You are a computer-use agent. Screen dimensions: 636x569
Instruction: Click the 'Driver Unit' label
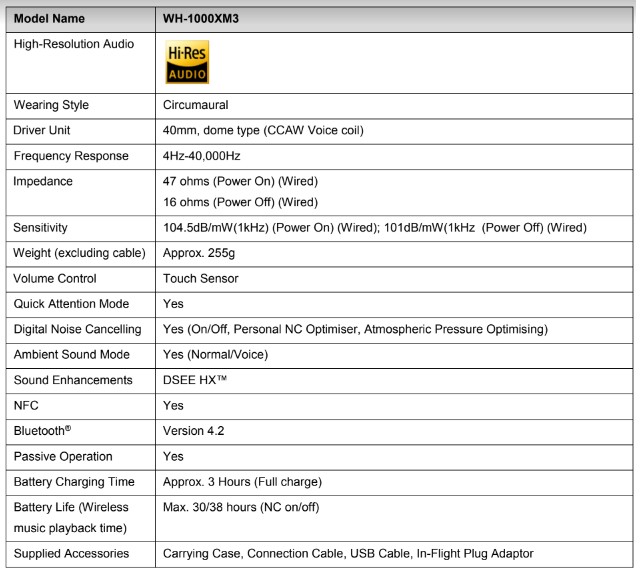[42, 130]
